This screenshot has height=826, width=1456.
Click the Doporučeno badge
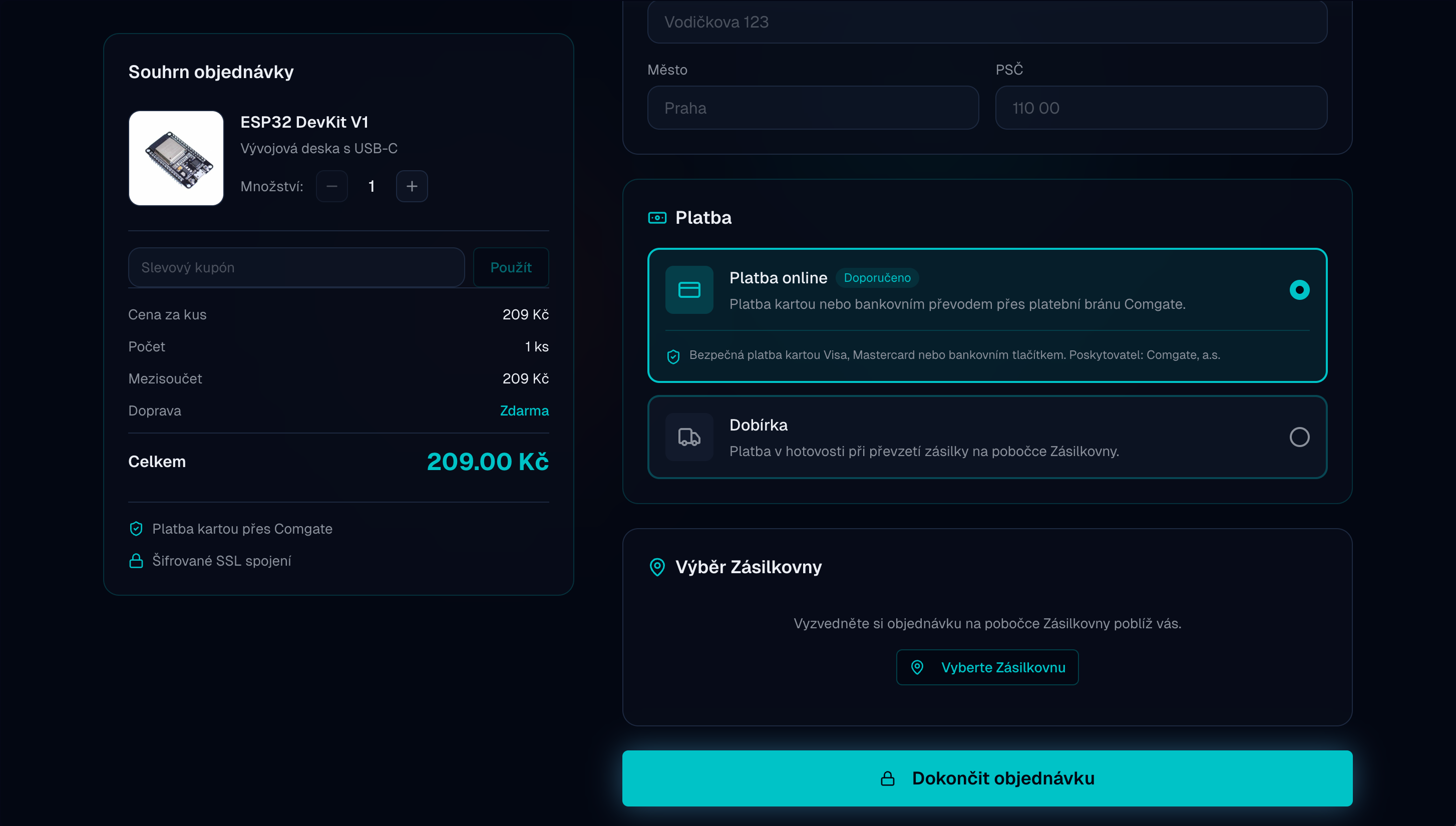[877, 278]
